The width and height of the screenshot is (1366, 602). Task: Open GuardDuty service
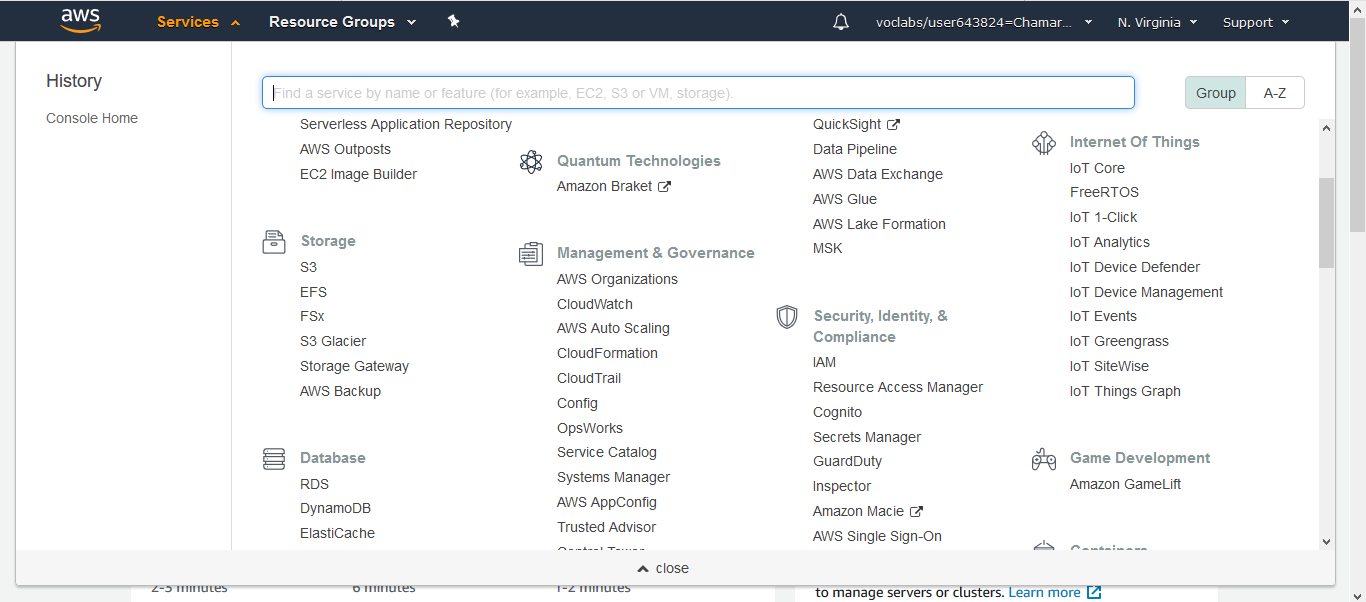847,461
